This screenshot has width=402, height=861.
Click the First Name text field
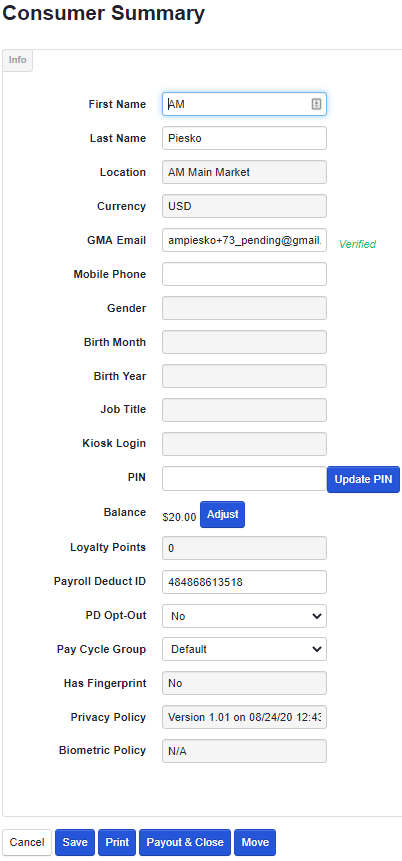click(x=244, y=104)
